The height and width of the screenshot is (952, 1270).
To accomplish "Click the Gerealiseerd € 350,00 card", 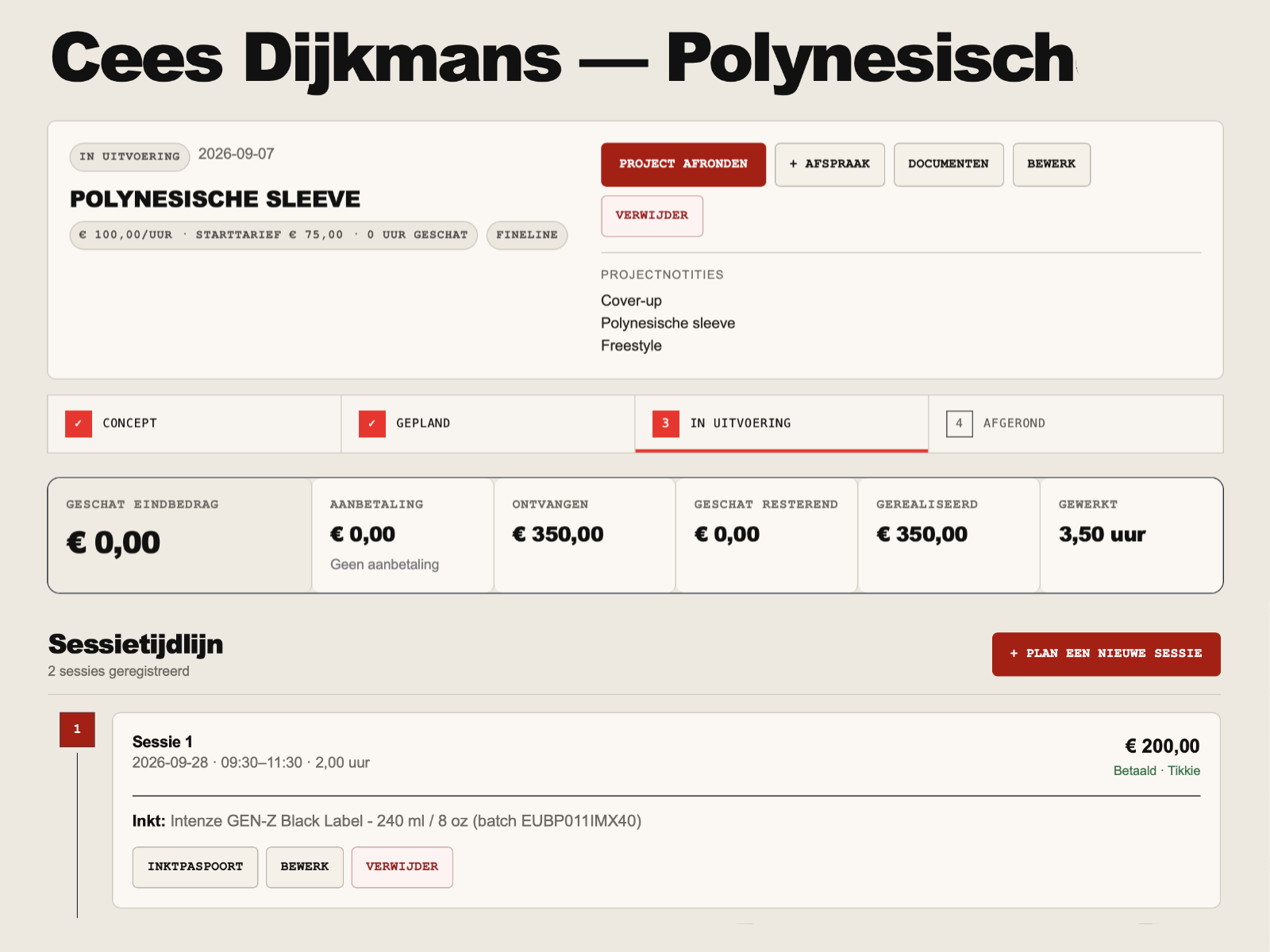I will (949, 535).
